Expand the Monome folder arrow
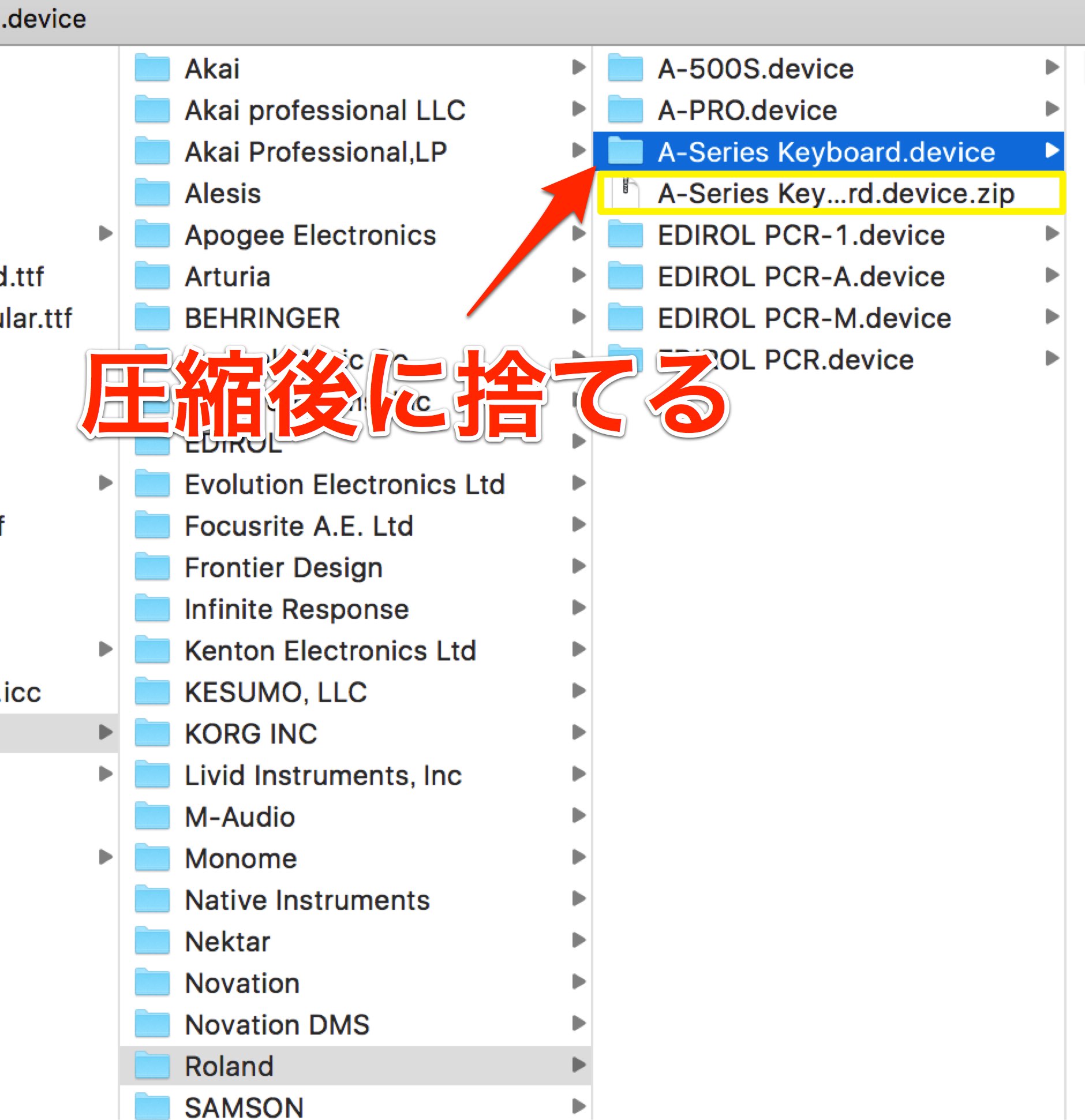 click(579, 857)
